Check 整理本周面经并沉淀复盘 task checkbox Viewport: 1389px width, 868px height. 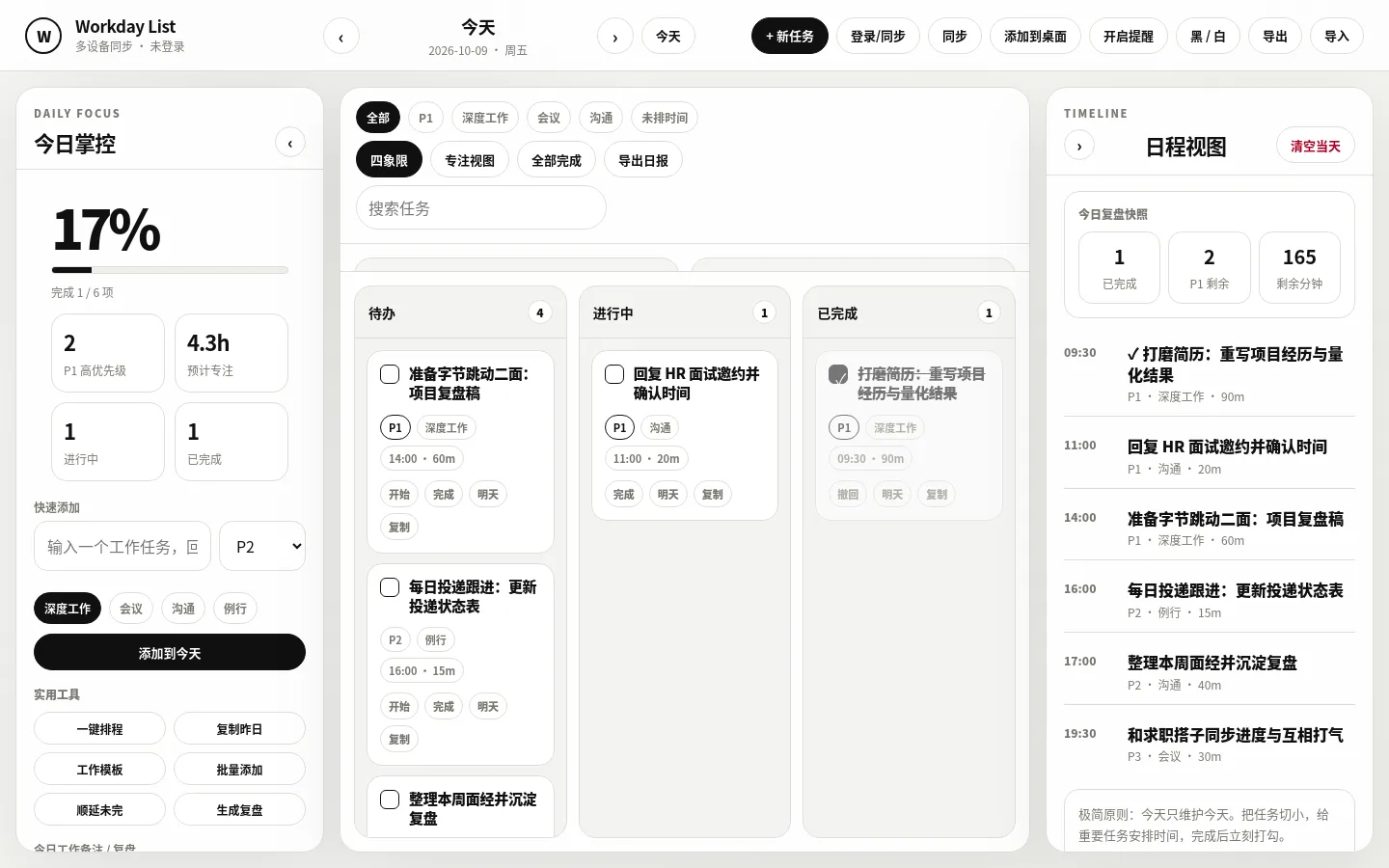coord(390,800)
